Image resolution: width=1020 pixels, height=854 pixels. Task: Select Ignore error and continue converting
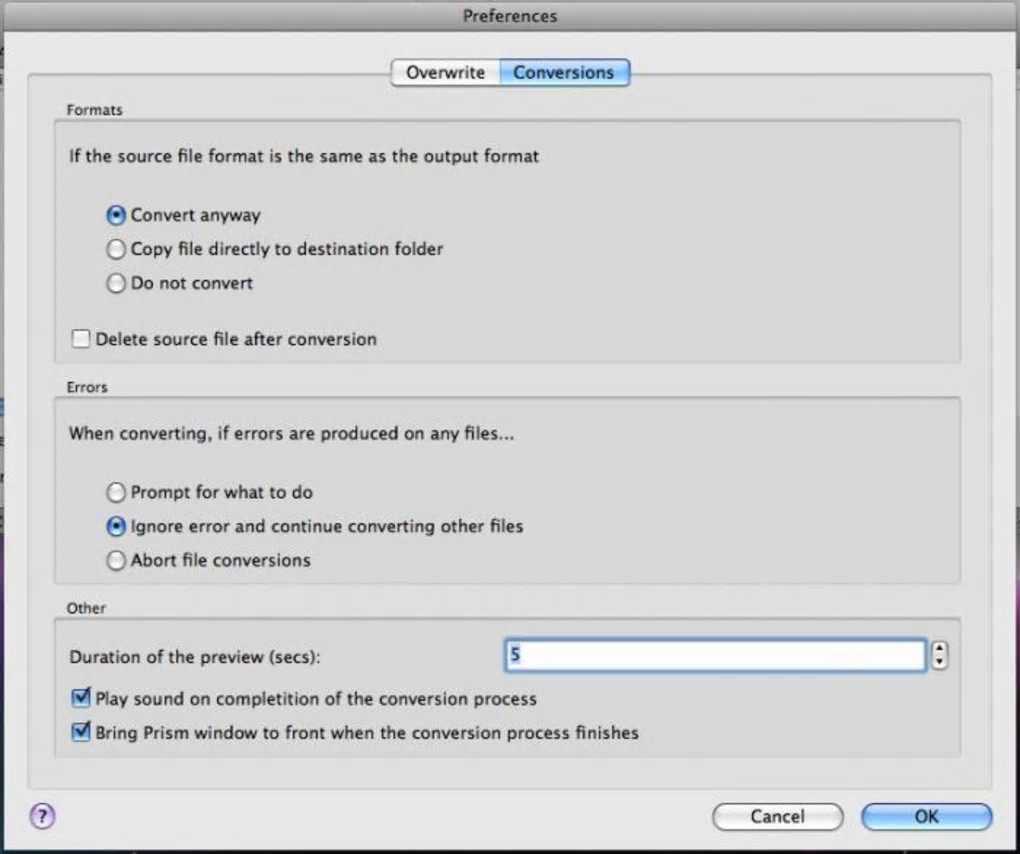[x=116, y=526]
